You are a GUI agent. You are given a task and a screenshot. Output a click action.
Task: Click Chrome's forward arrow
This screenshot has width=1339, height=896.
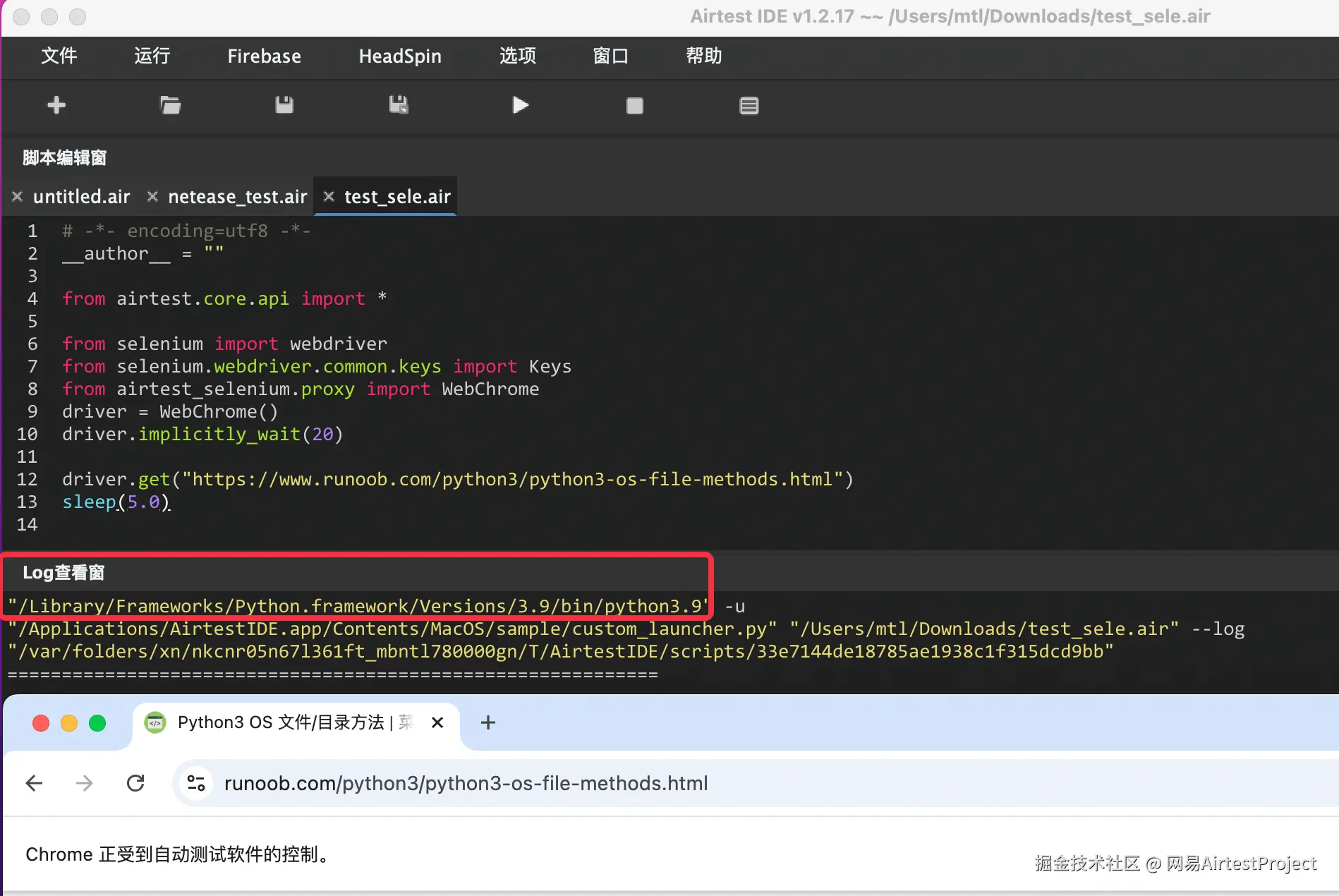[85, 783]
